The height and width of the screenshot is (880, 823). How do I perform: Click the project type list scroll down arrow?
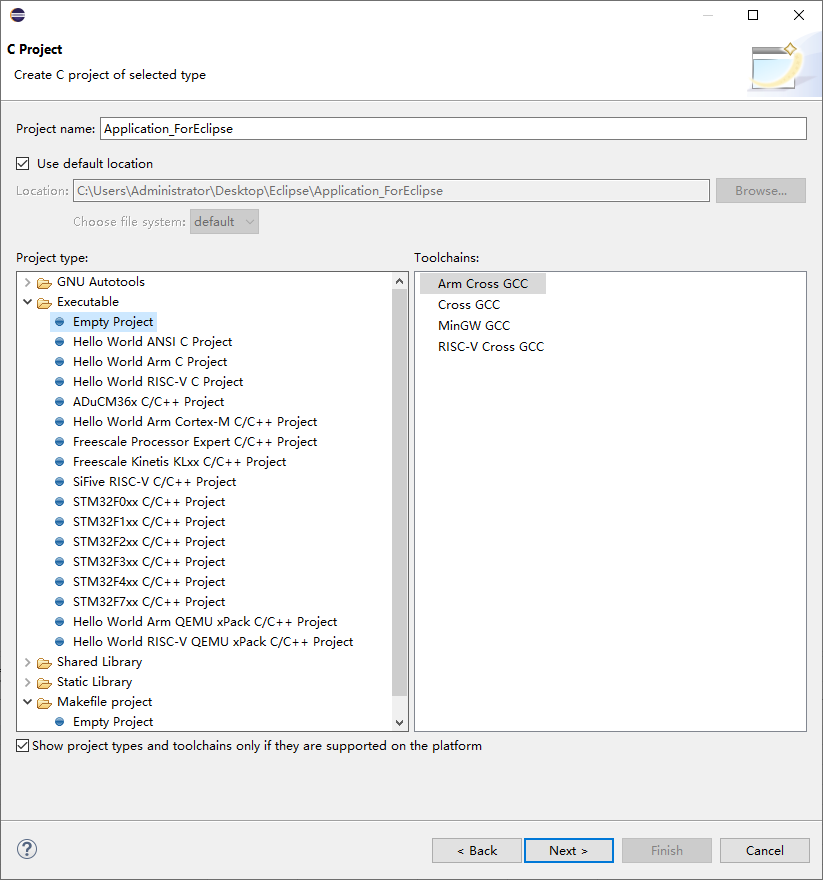[400, 723]
